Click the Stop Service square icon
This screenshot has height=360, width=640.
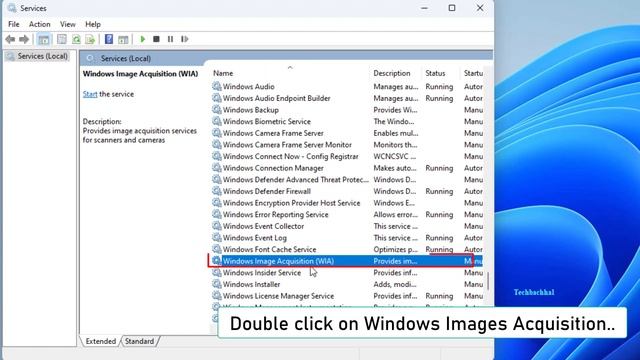(156, 39)
